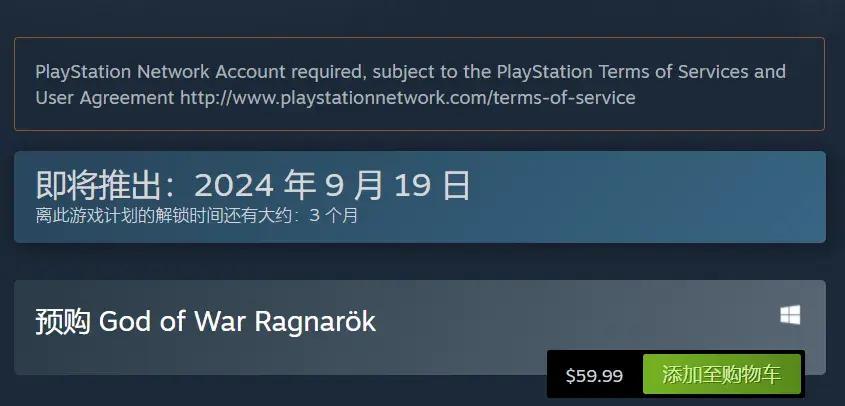
Task: Click the PlayStation Network Account required notice
Action: [411, 85]
